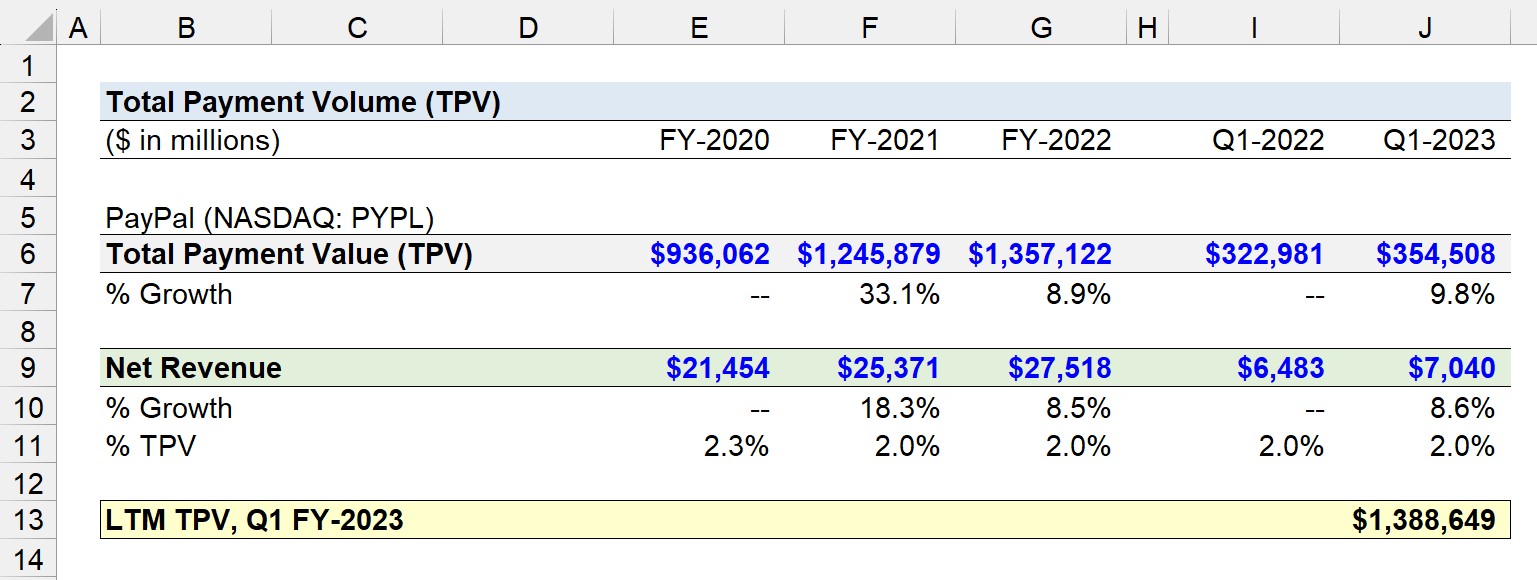Click the "Q1-2022" column label
Image resolution: width=1537 pixels, height=580 pixels.
1268,140
